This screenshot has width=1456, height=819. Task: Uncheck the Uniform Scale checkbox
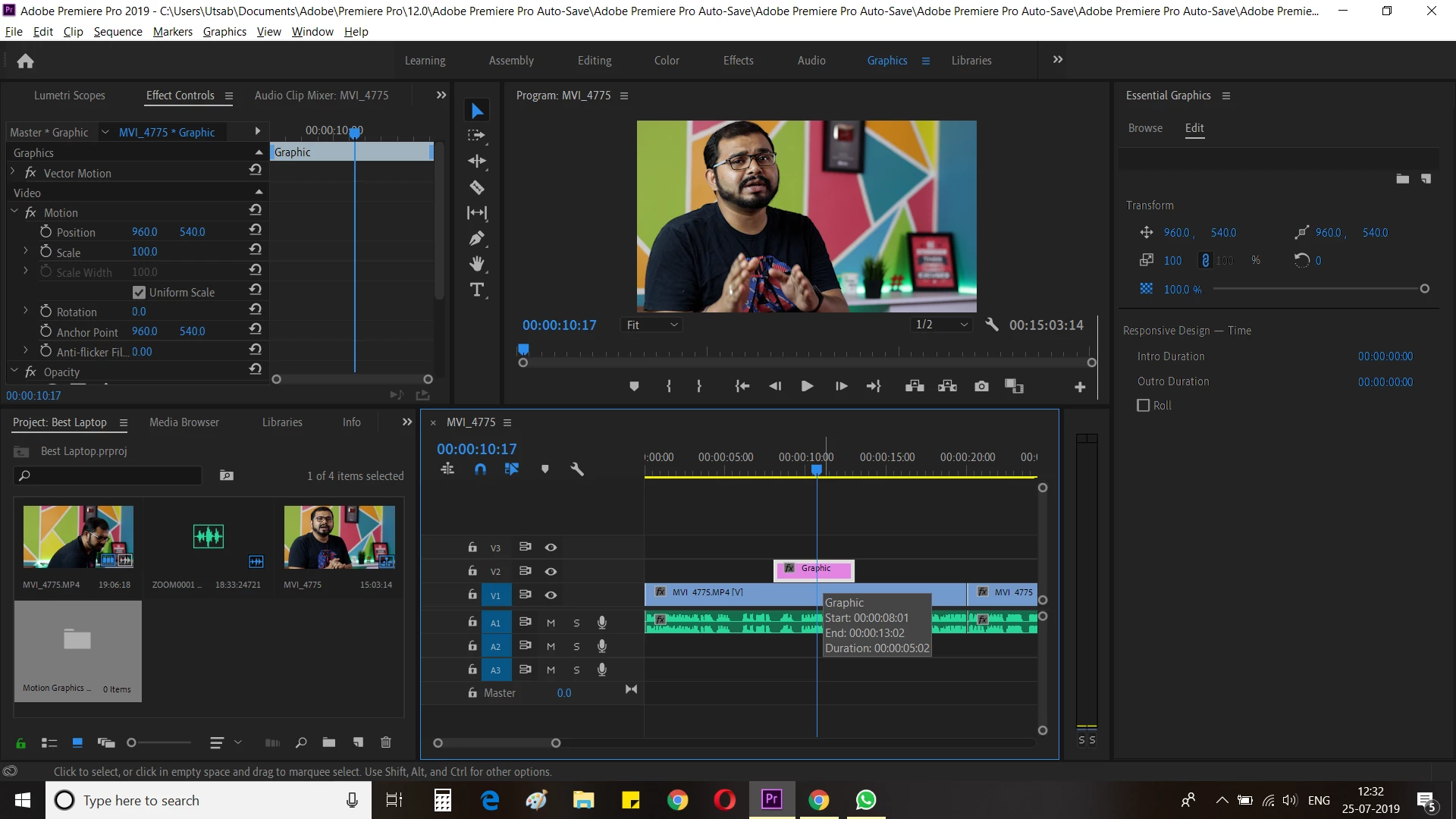click(x=139, y=292)
